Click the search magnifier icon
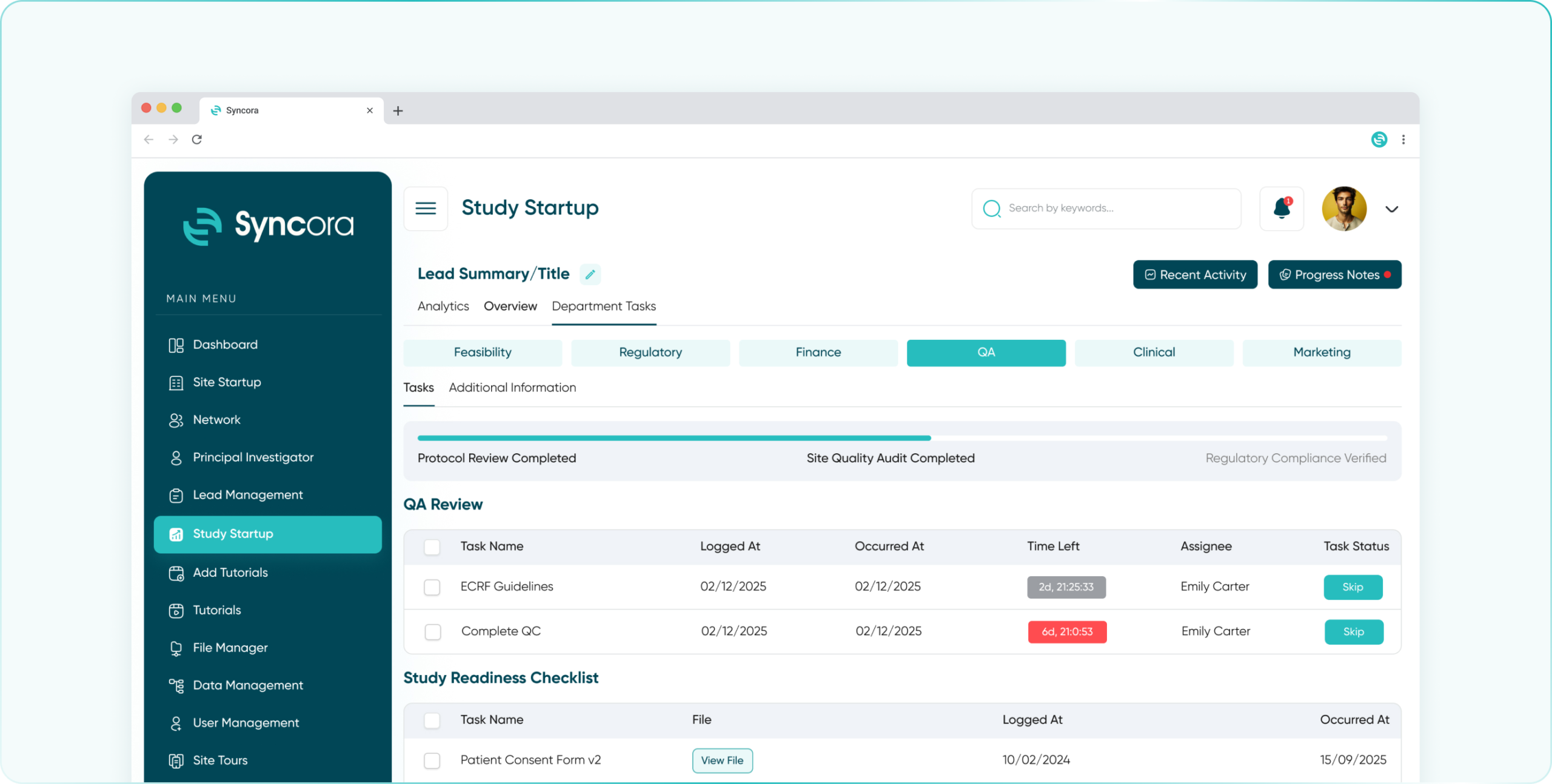1552x784 pixels. [x=992, y=208]
